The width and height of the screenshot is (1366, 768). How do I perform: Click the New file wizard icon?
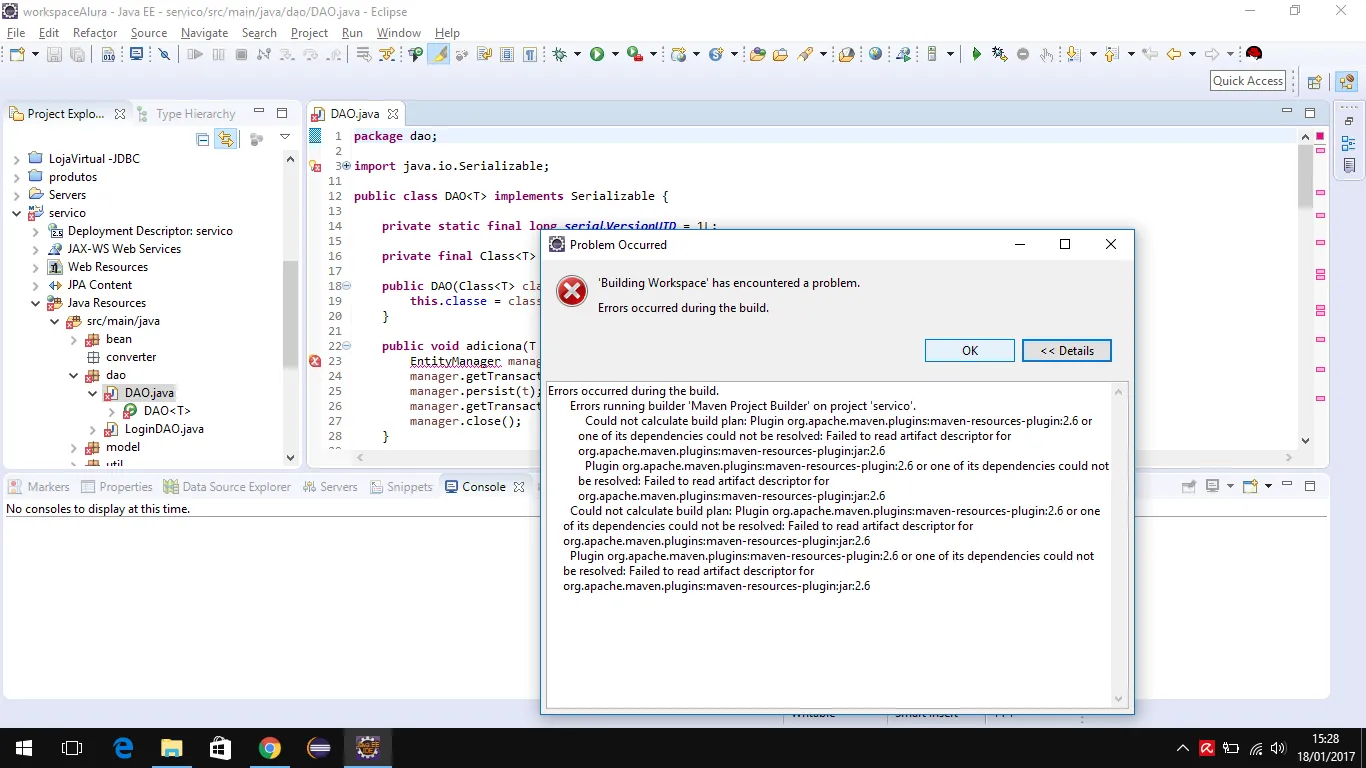point(16,55)
